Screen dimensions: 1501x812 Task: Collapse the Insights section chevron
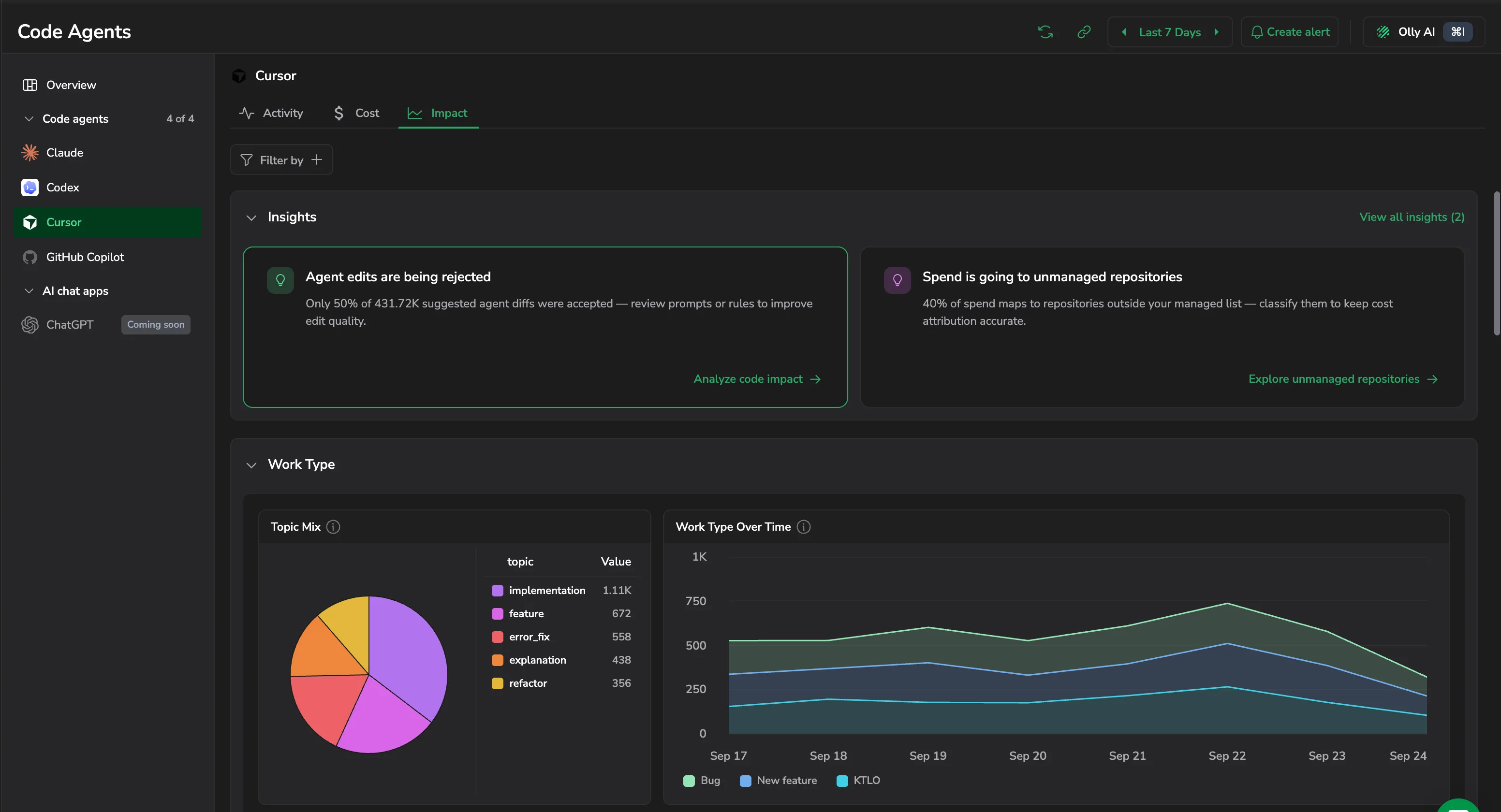(x=251, y=217)
